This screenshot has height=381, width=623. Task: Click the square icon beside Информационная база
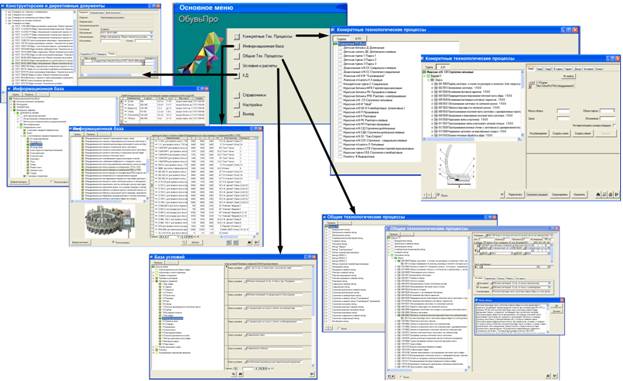(237, 46)
